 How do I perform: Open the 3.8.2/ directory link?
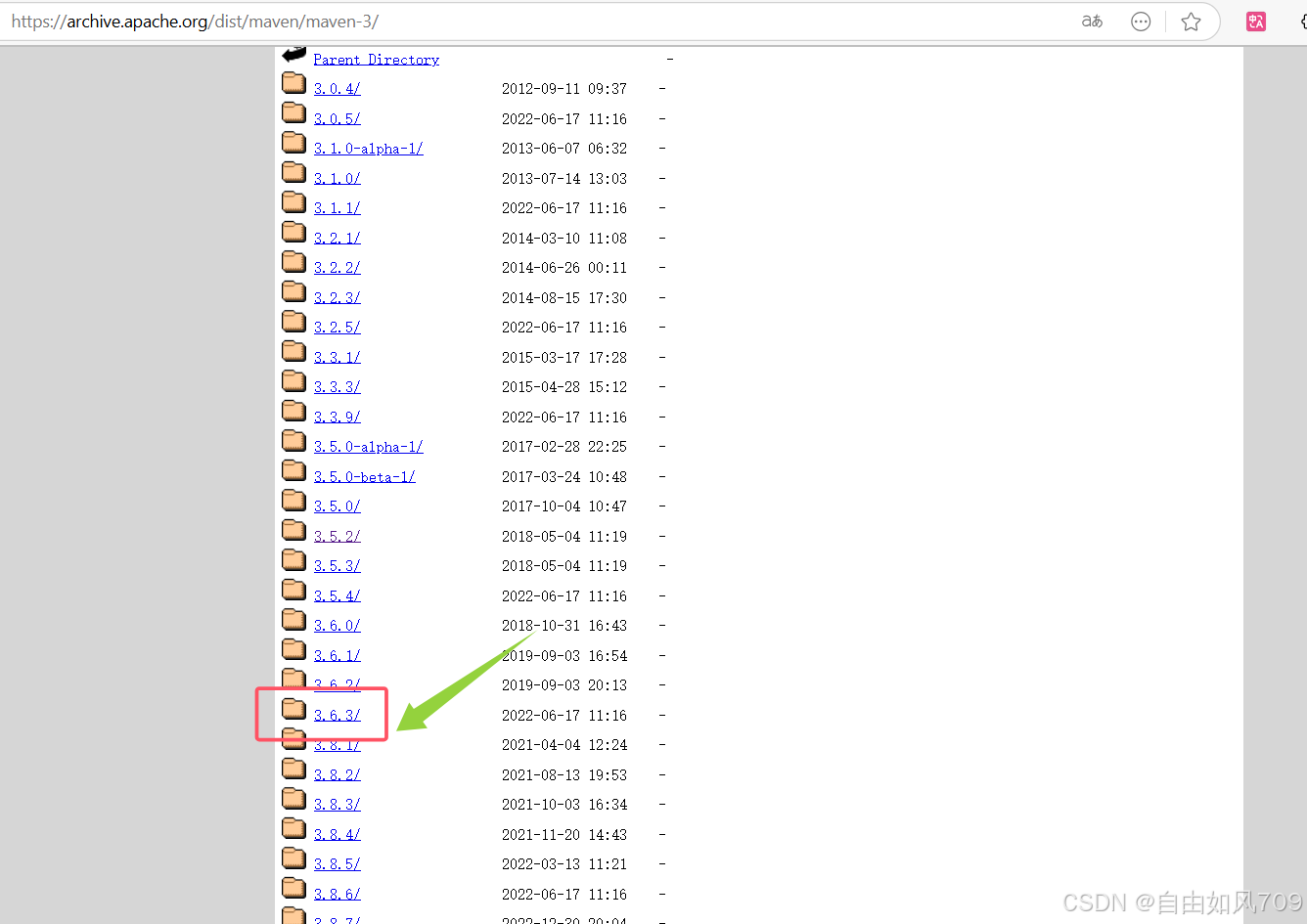click(338, 775)
